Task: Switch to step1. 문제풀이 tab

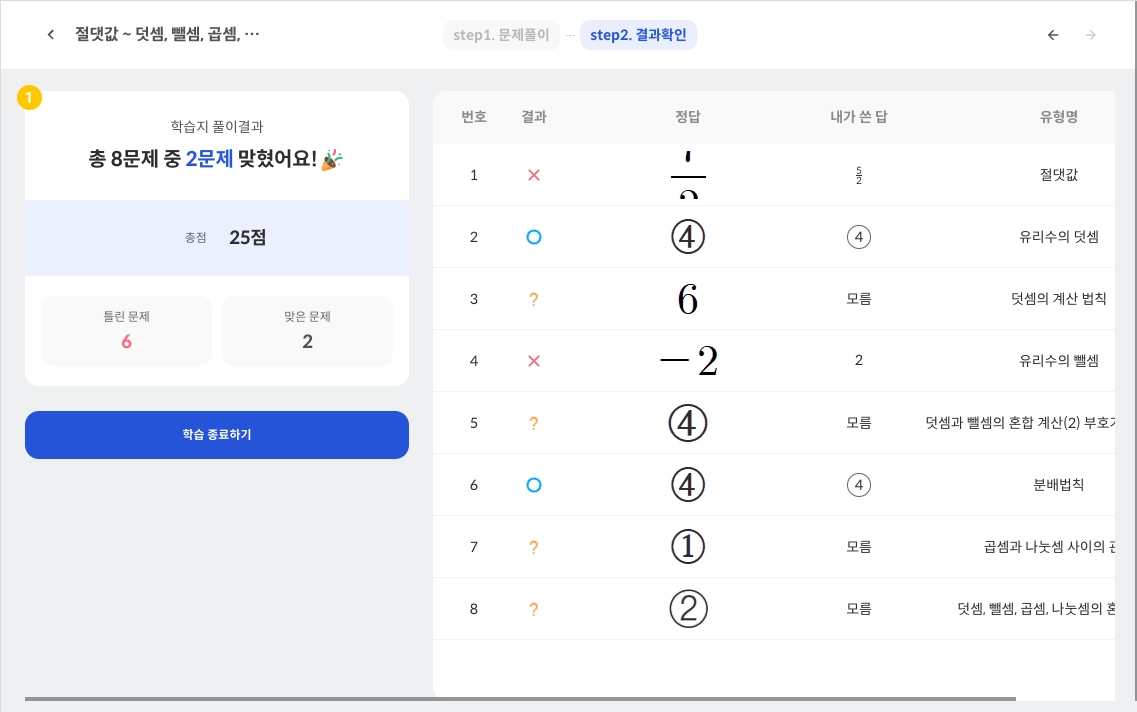Action: pyautogui.click(x=501, y=35)
